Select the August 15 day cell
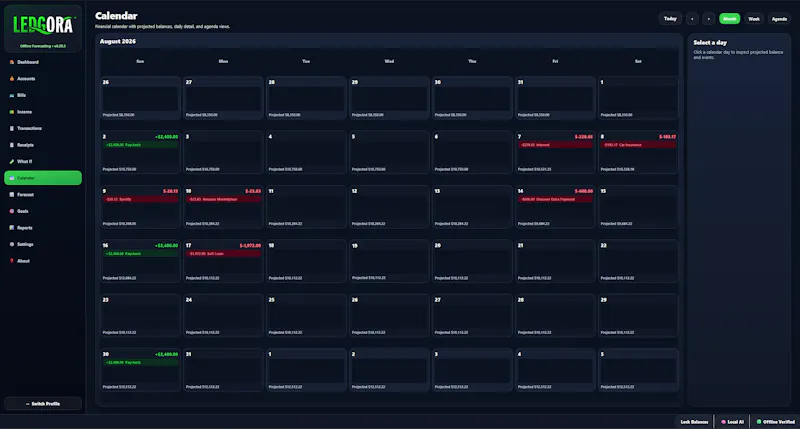Image resolution: width=800 pixels, height=429 pixels. tap(638, 207)
